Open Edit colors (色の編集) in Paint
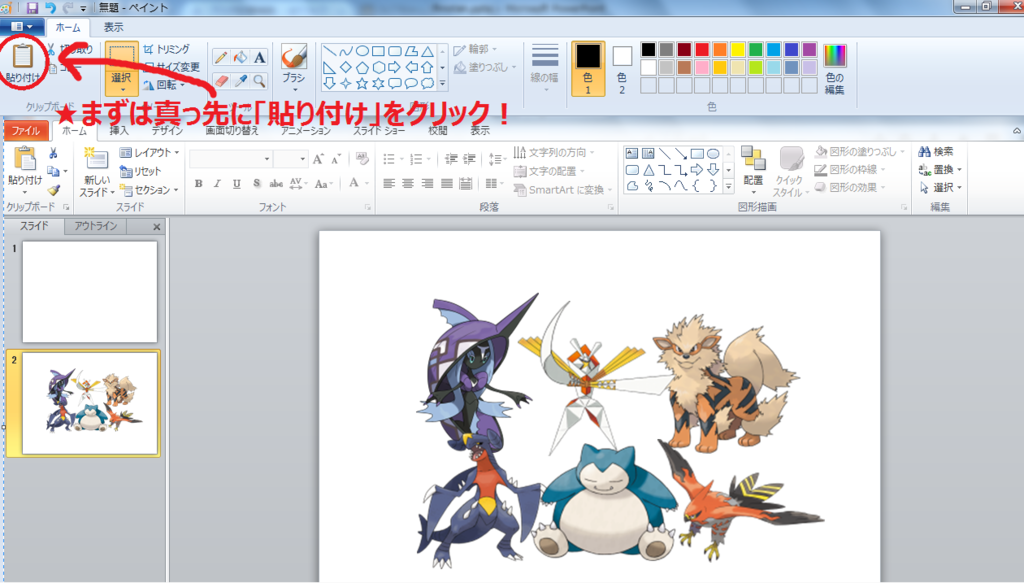Viewport: 1024px width, 583px height. click(835, 69)
